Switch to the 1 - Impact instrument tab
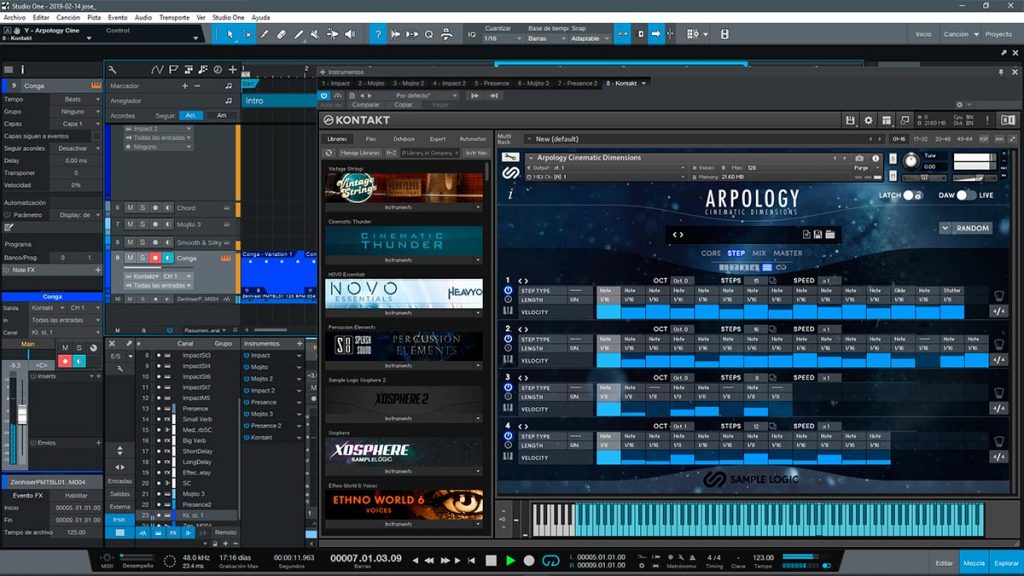 click(336, 84)
